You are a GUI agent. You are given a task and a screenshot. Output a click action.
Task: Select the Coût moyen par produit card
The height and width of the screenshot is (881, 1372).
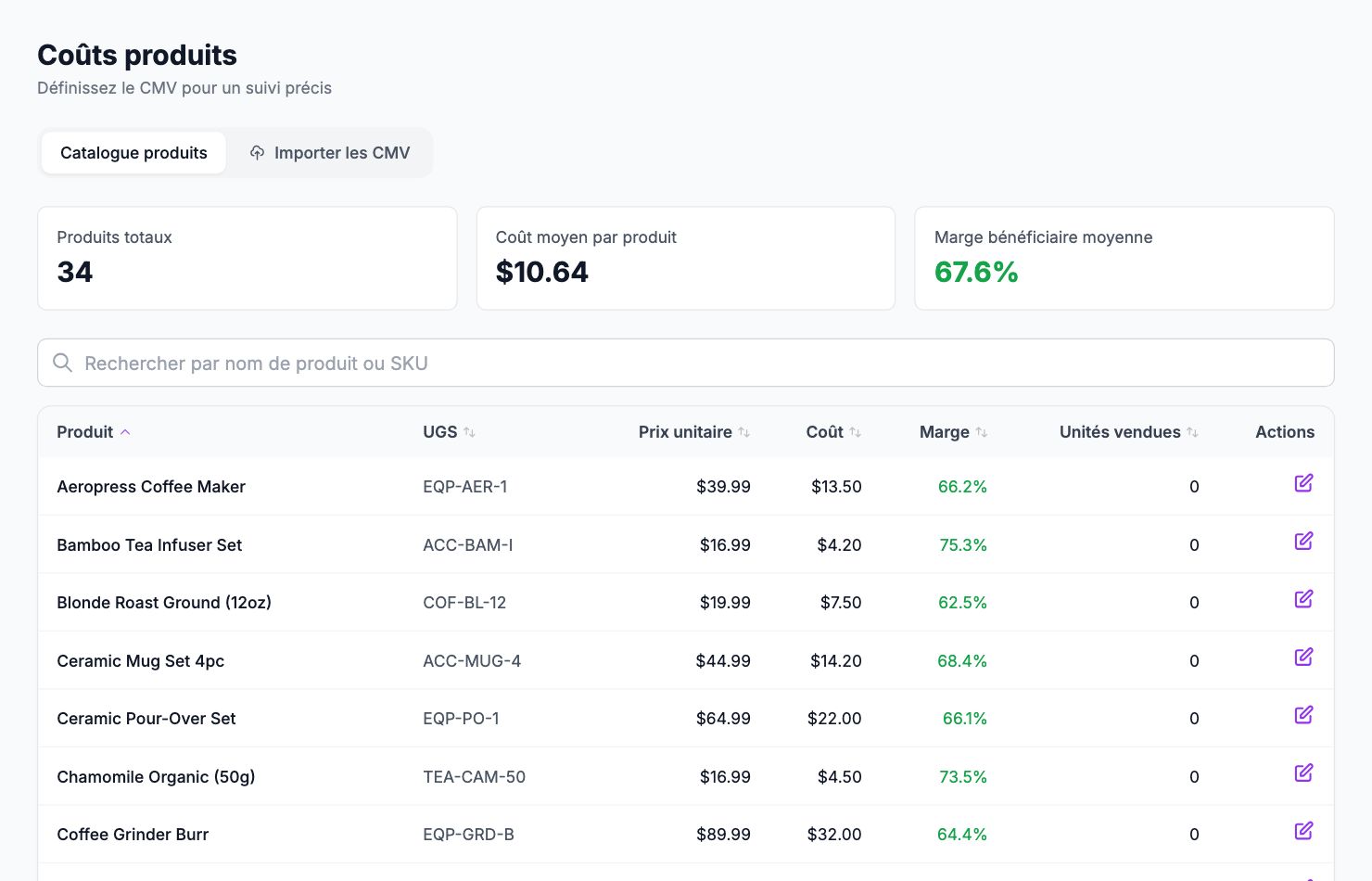[x=685, y=258]
